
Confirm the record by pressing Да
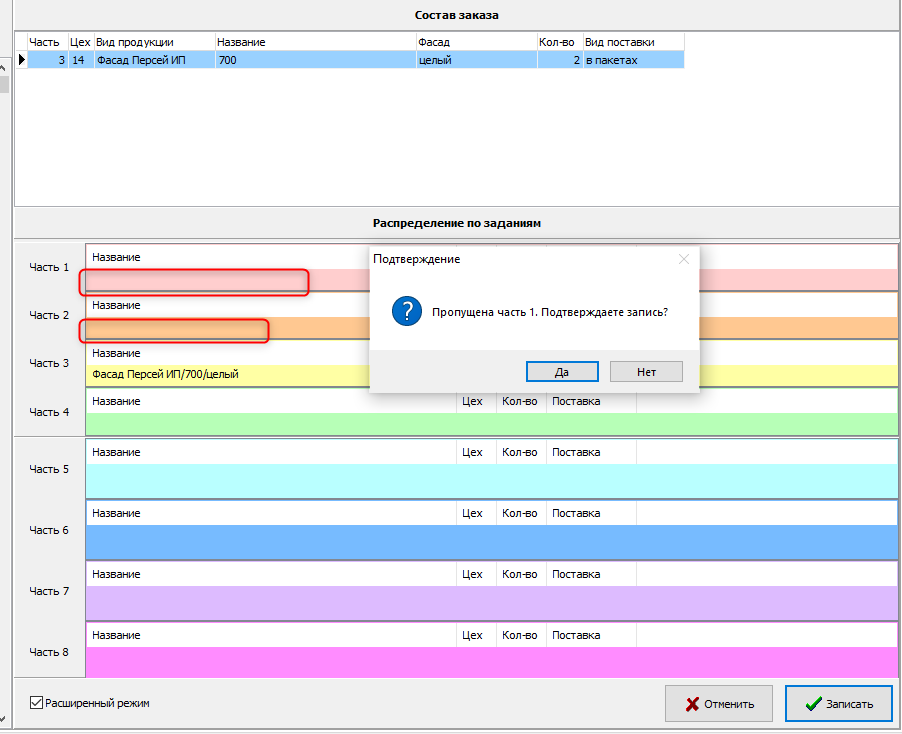562,371
